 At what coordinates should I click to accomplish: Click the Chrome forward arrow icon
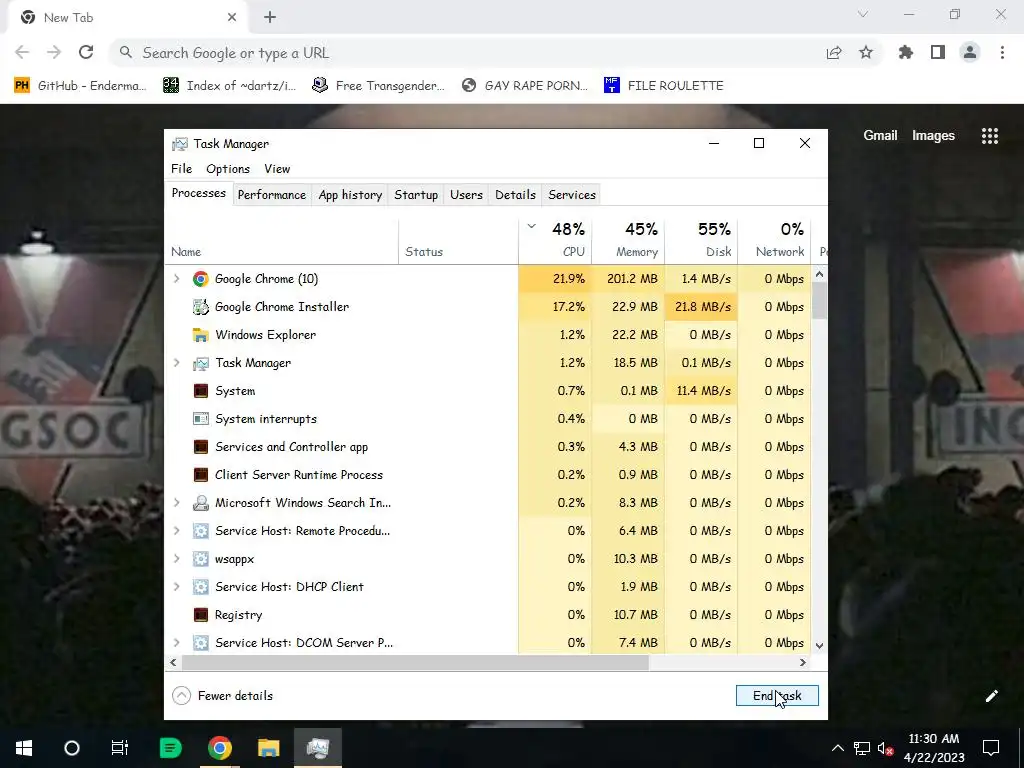[x=54, y=53]
